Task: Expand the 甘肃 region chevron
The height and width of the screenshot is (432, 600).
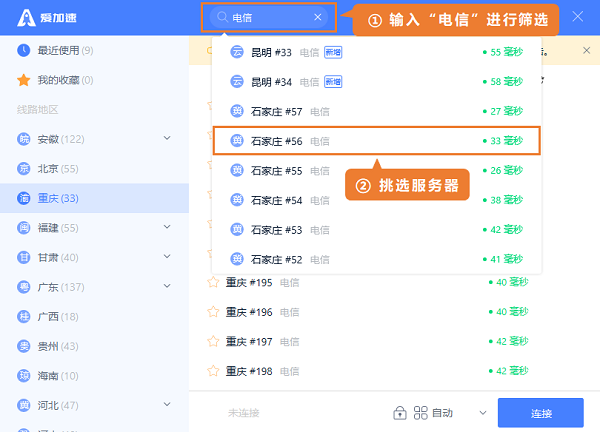Action: point(167,256)
